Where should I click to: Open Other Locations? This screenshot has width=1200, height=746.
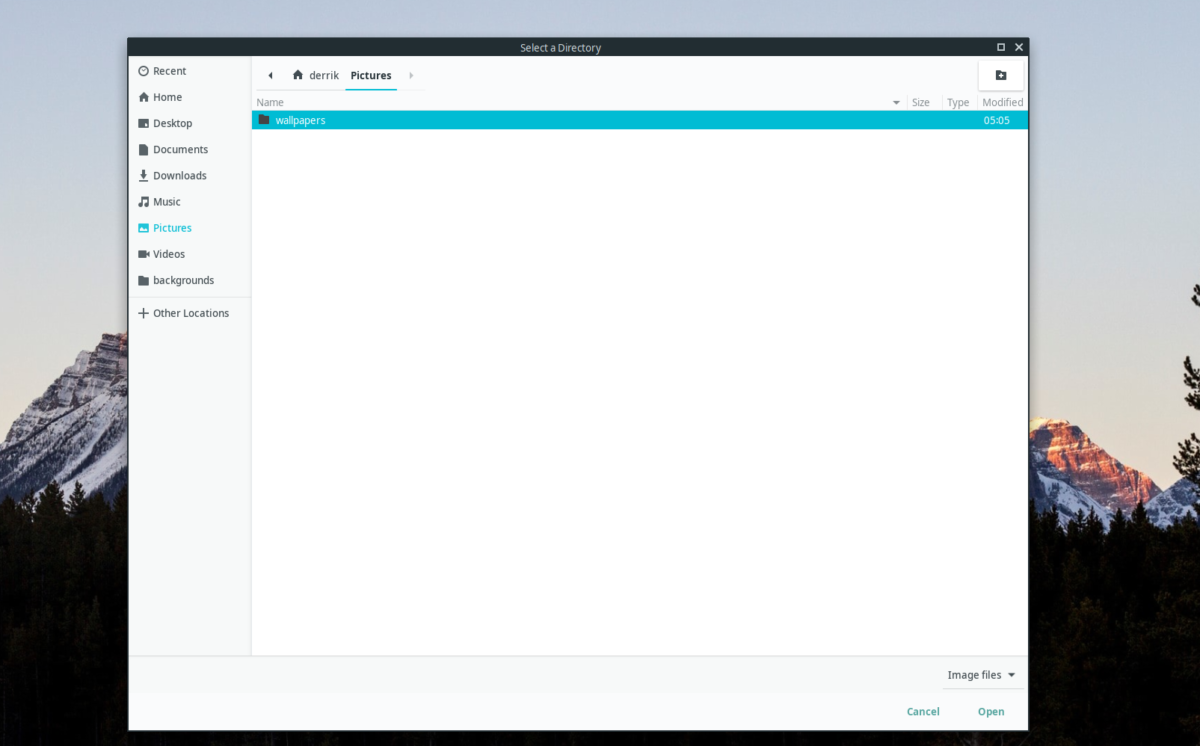(190, 313)
